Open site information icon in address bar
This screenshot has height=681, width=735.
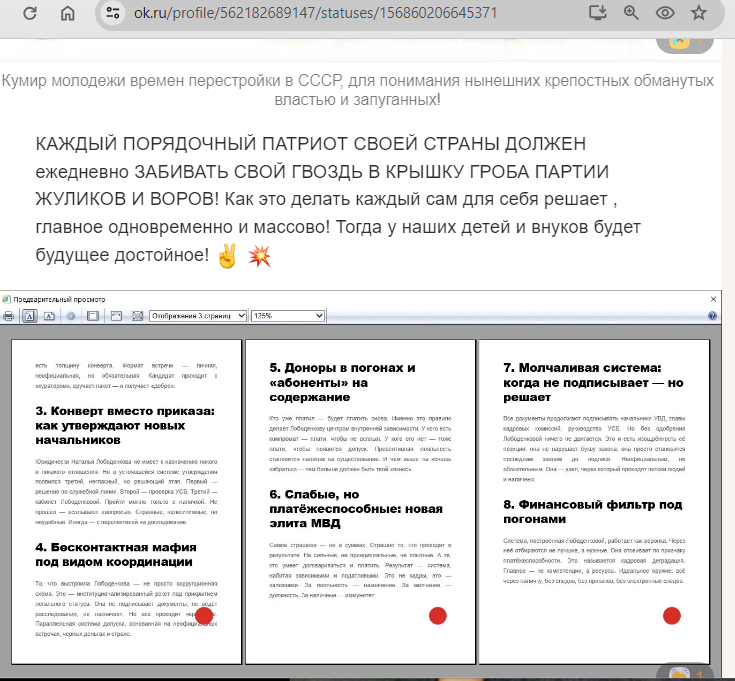(115, 14)
